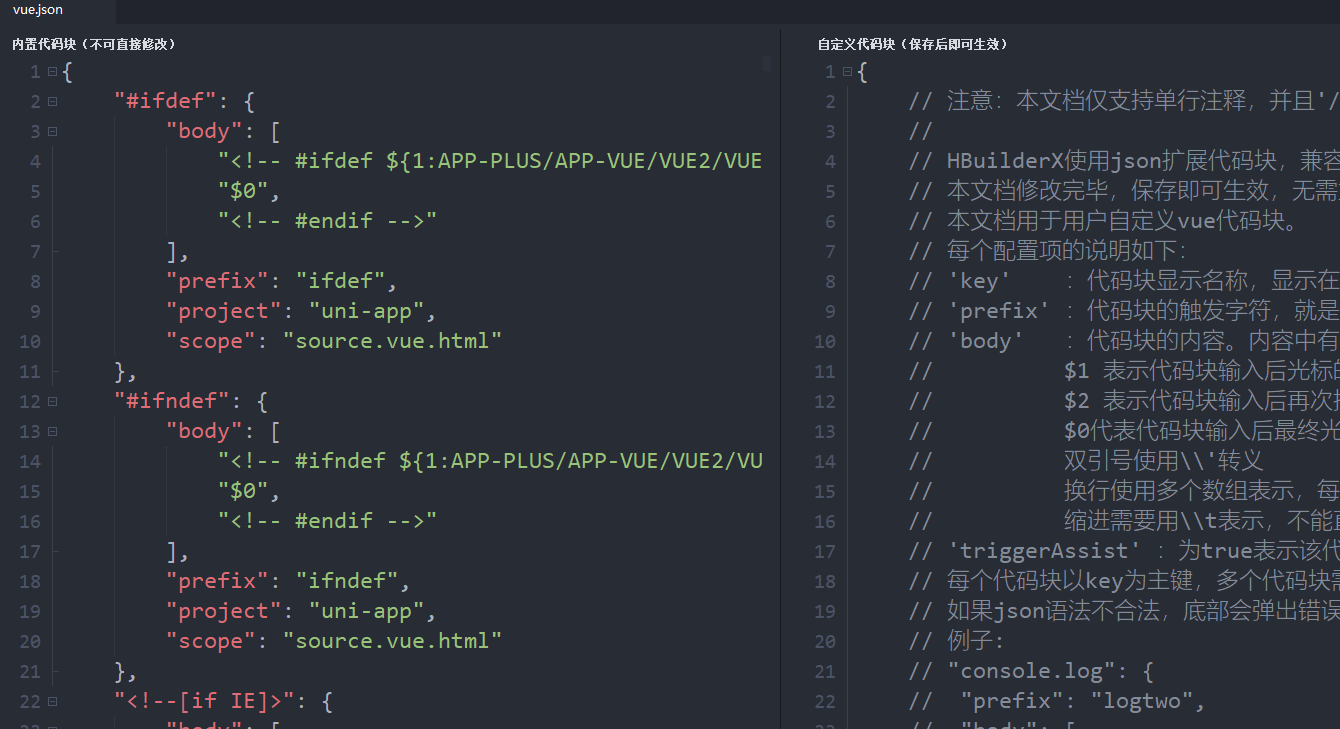The height and width of the screenshot is (729, 1340).
Task: Click line number 8 in the left gutter
Action: pos(35,282)
